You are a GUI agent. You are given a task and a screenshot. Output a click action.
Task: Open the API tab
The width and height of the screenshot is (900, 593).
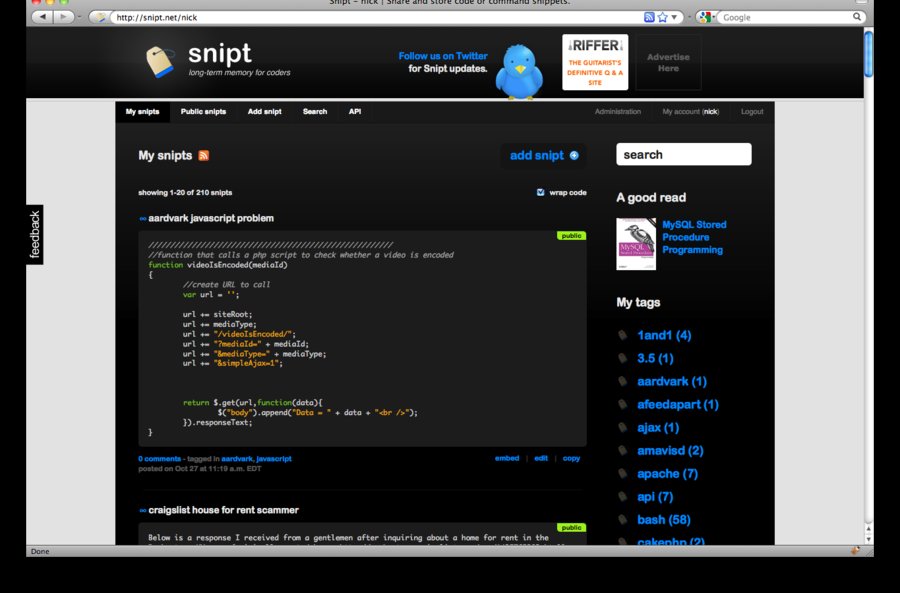point(354,111)
